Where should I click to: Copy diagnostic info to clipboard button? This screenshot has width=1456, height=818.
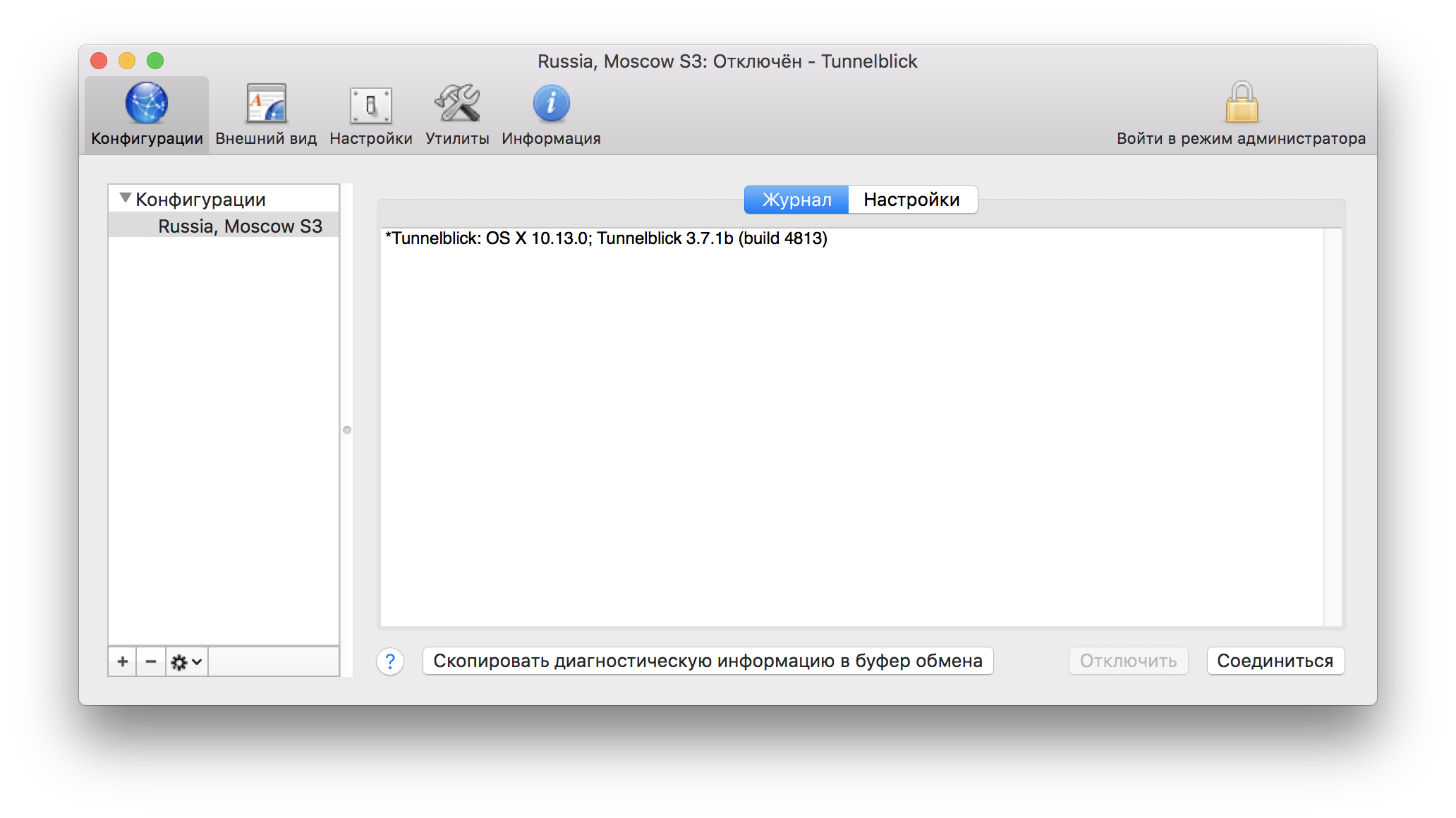coord(708,661)
